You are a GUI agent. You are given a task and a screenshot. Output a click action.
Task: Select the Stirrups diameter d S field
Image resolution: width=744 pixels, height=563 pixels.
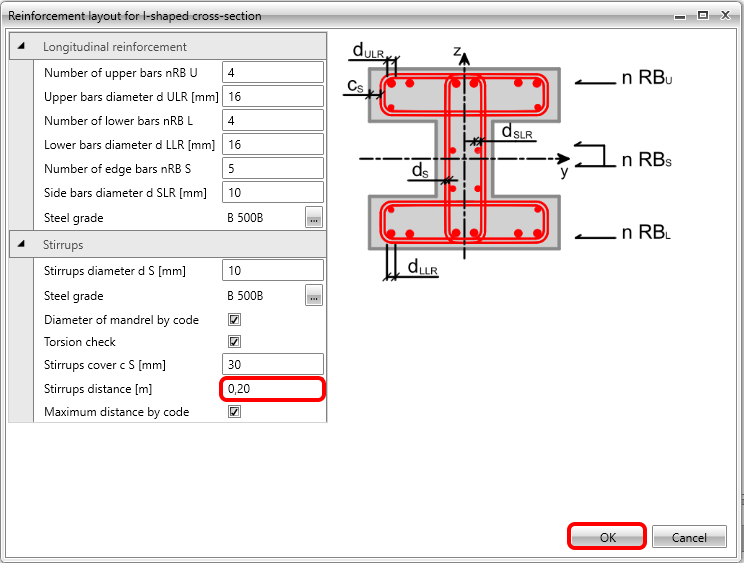[273, 270]
